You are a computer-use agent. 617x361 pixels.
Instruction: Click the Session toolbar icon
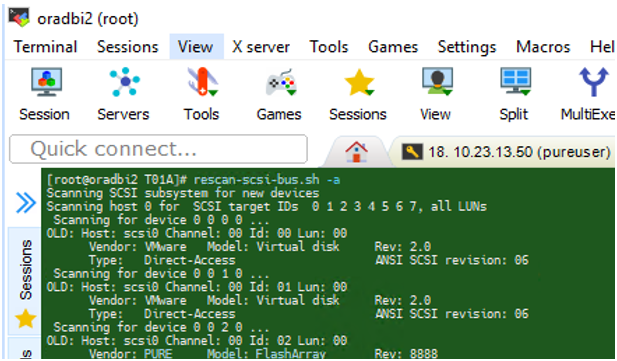[46, 82]
